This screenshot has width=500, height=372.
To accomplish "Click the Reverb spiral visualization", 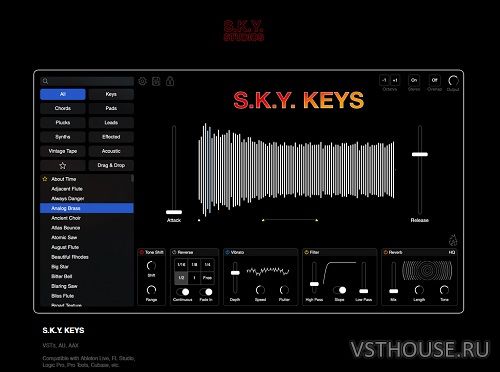I will (x=427, y=270).
